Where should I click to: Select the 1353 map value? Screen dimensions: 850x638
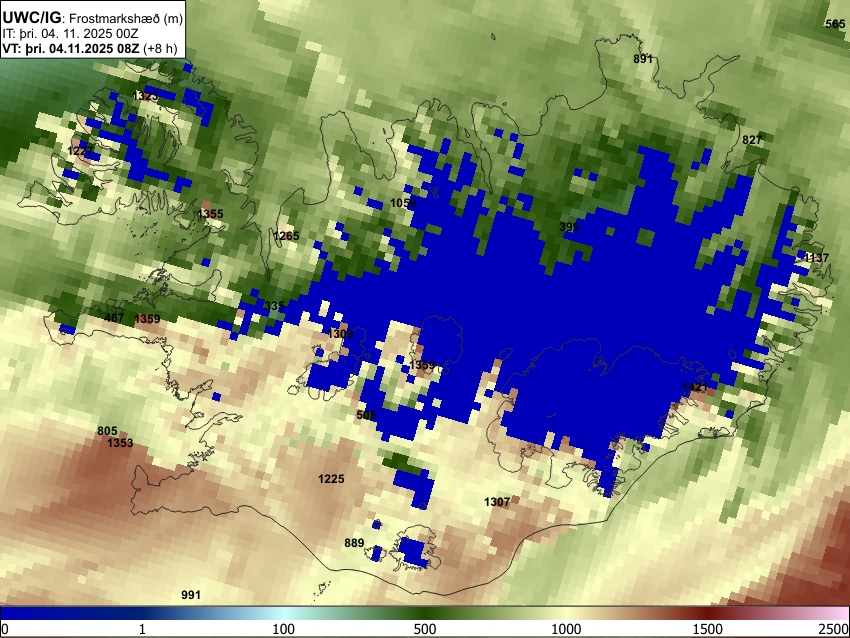[x=120, y=443]
